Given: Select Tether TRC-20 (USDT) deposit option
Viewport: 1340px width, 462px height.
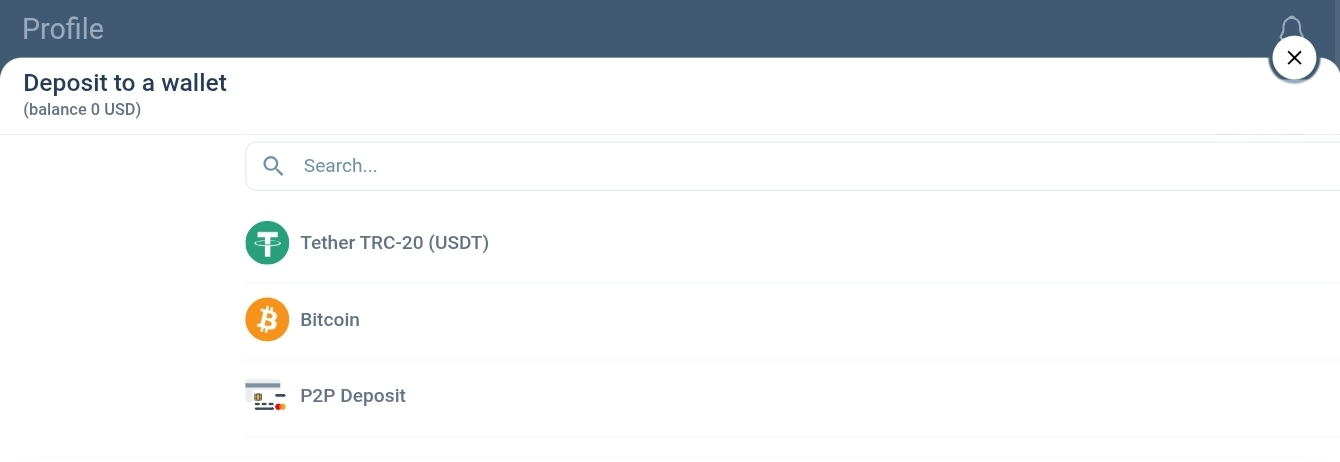Looking at the screenshot, I should pos(792,243).
